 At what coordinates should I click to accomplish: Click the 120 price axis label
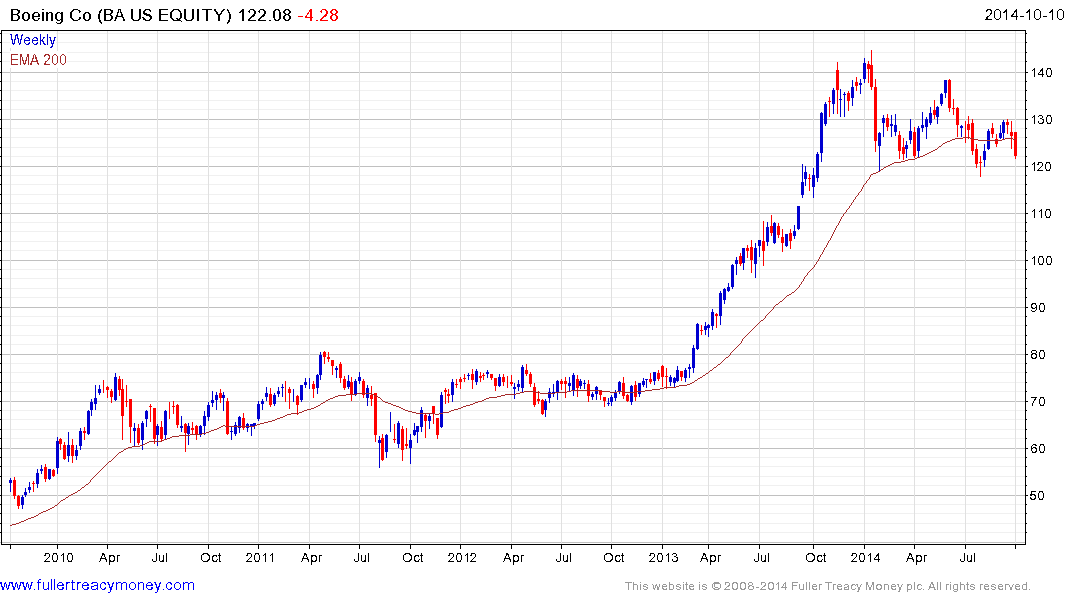pos(1041,167)
